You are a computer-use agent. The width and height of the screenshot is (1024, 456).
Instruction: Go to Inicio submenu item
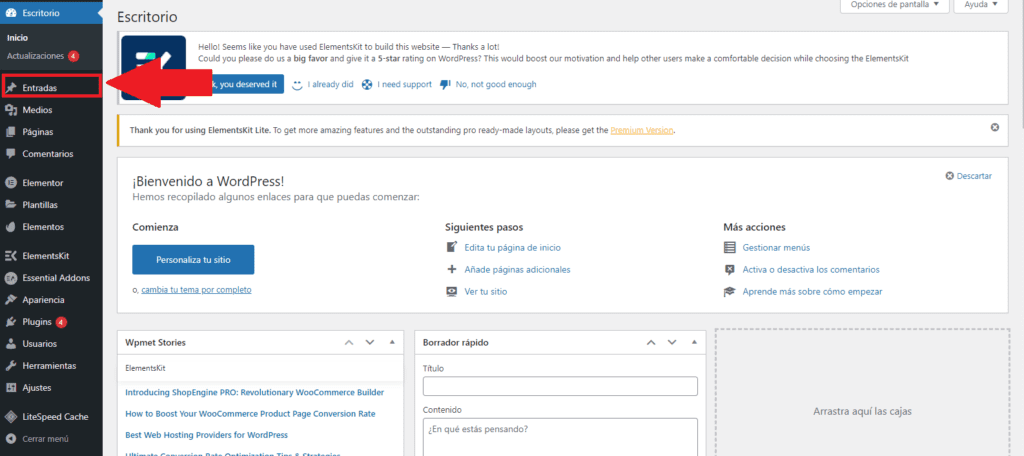point(17,38)
